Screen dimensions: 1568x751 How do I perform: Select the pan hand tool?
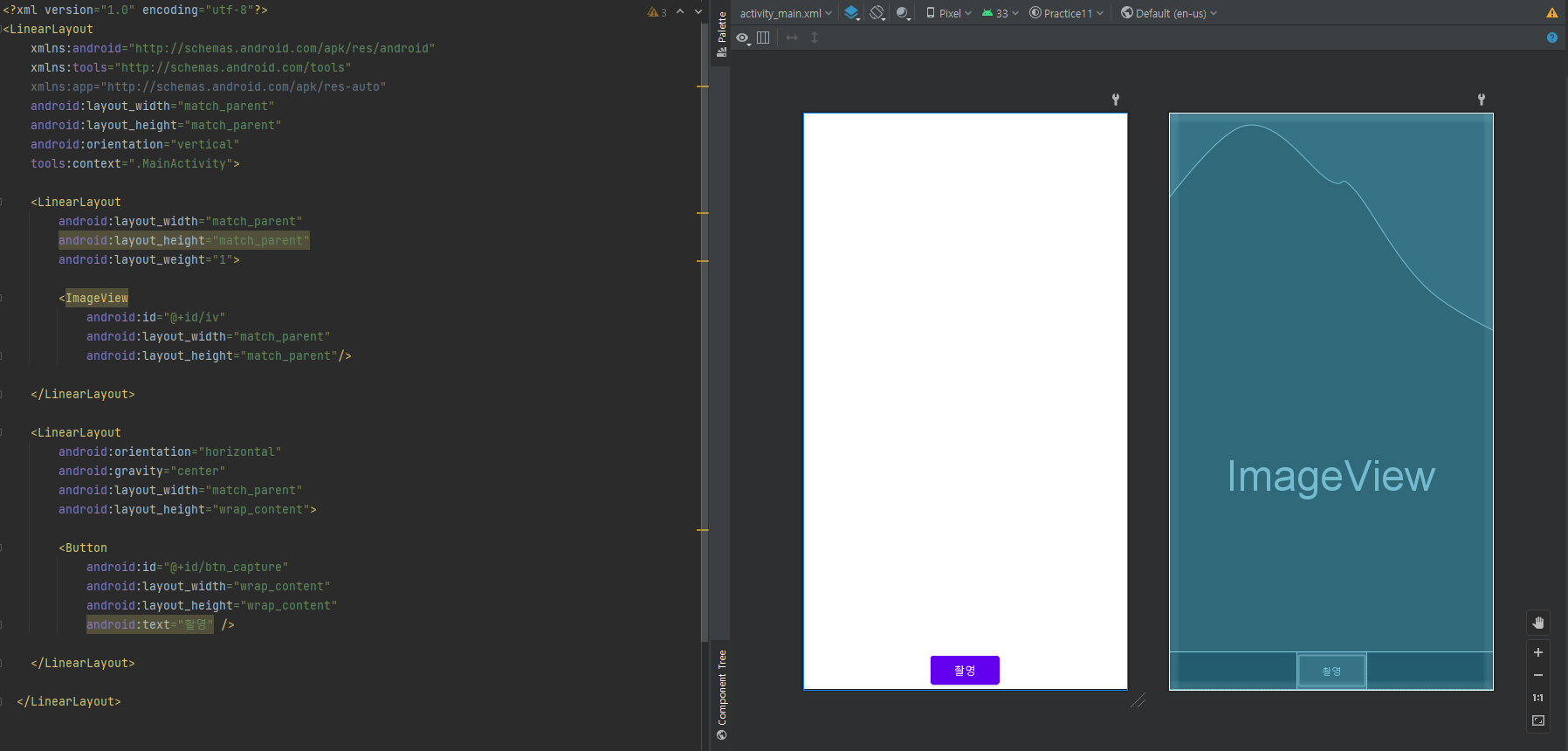(x=1538, y=623)
